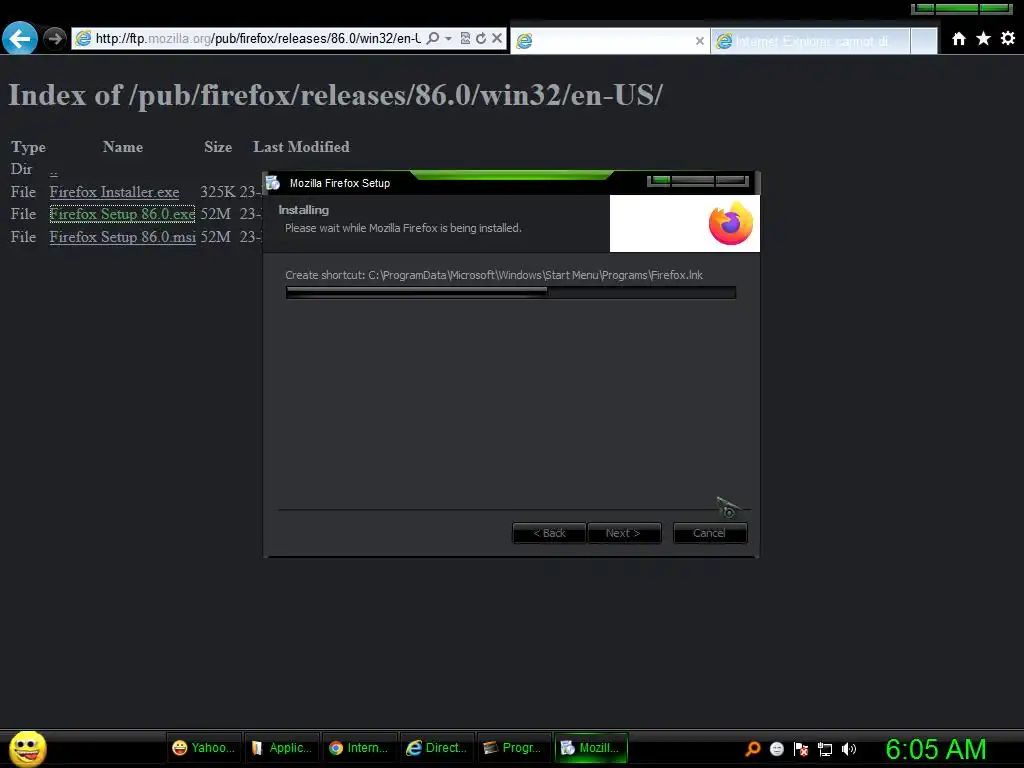Screen dimensions: 1024x768
Task: Minimize the Firefox Setup dialog
Action: [660, 180]
